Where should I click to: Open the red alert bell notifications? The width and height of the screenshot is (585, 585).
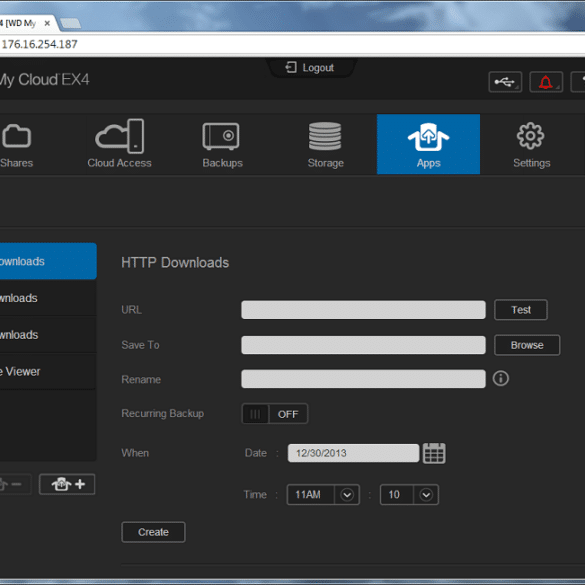coord(546,82)
